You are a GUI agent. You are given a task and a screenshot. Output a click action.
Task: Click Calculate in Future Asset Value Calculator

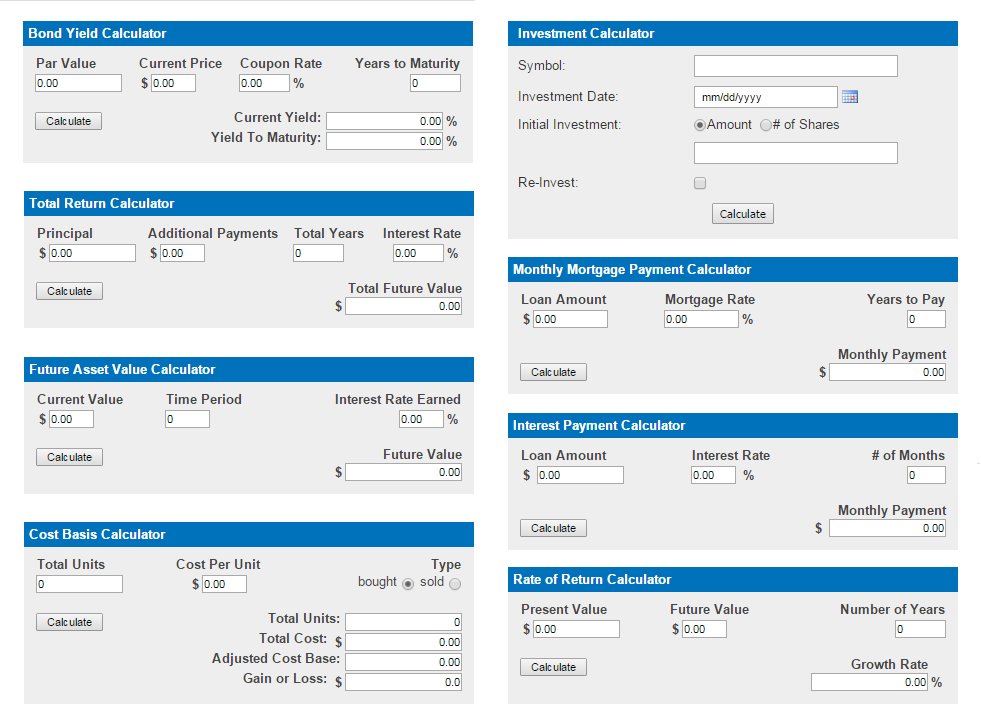[69, 457]
